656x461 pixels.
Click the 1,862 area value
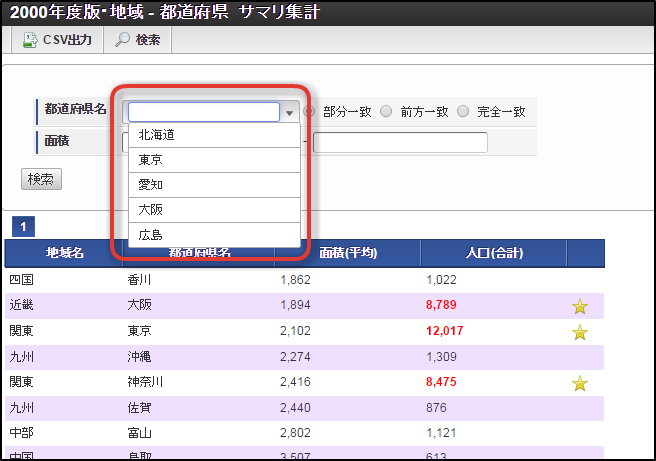295,280
